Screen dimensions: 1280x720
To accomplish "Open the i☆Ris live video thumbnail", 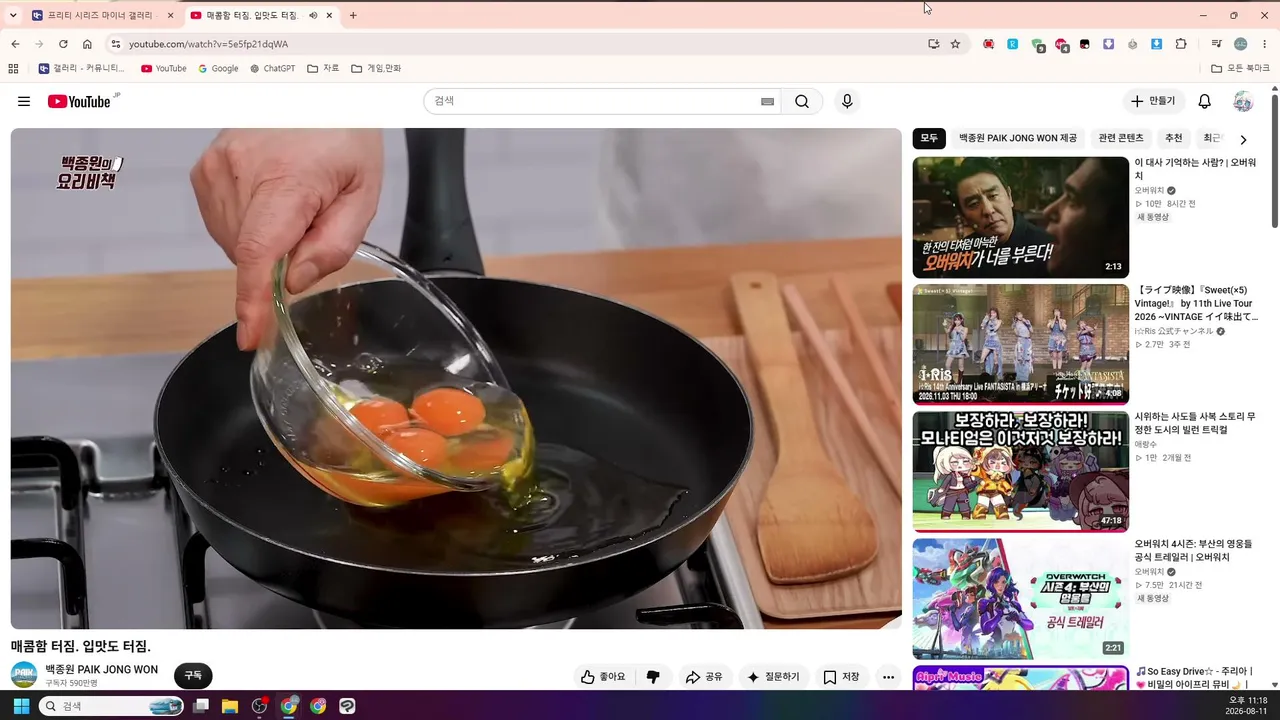I will click(1020, 344).
